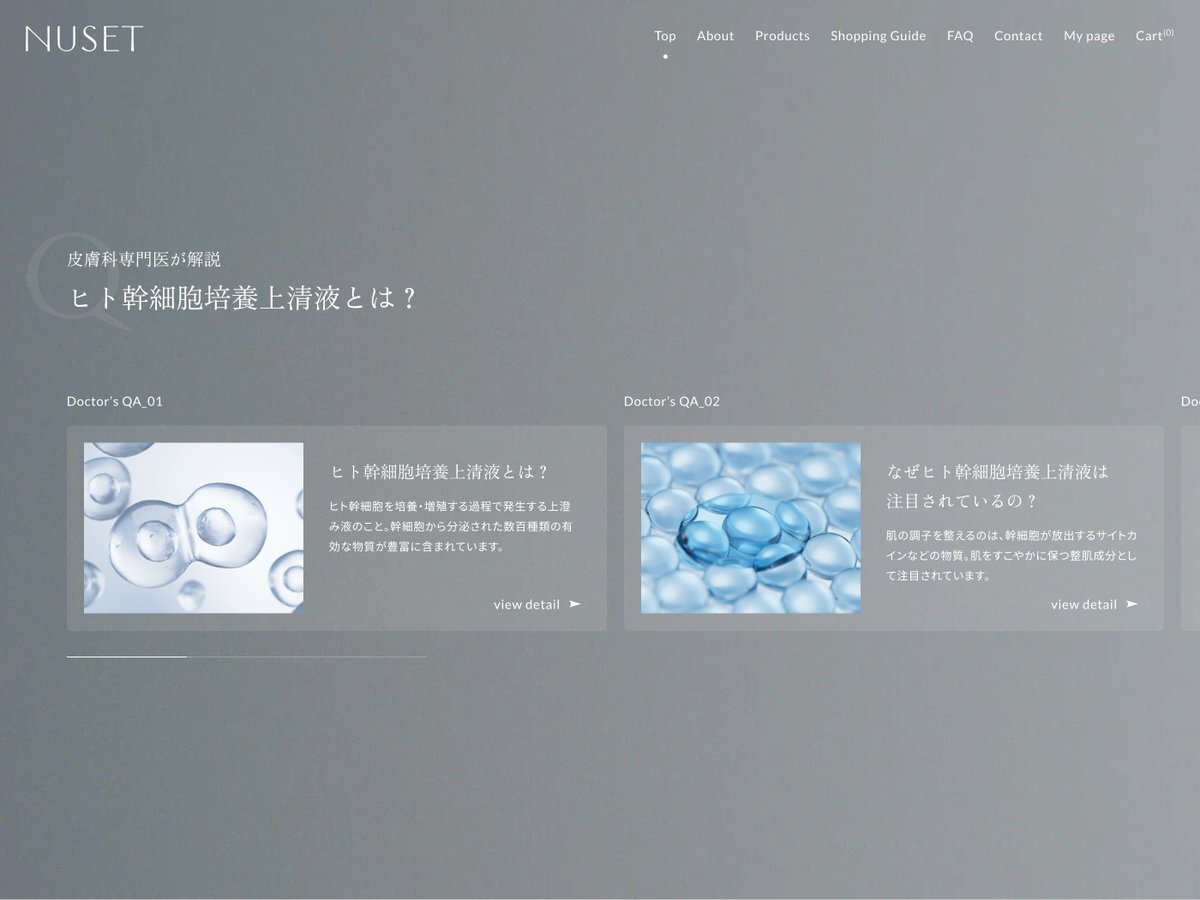Click arrow icon beside QA_01 view detail
Viewport: 1200px width, 900px height.
coord(575,604)
